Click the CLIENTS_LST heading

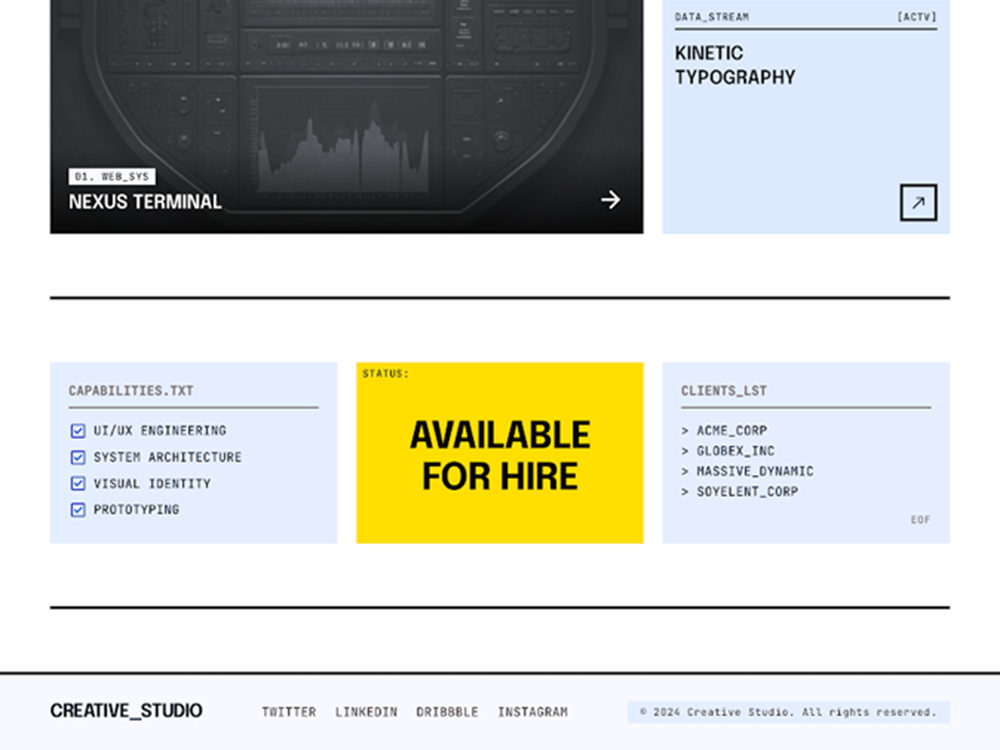point(724,390)
